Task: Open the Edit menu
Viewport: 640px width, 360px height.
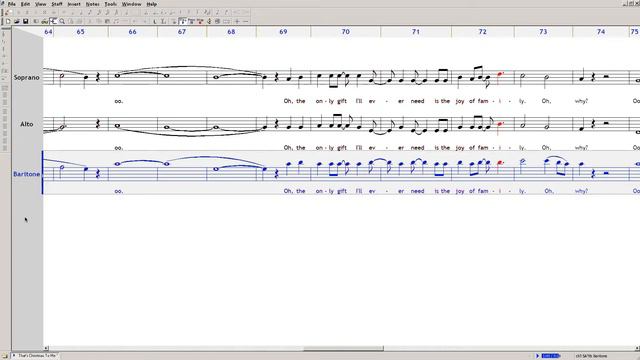Action: pos(25,4)
